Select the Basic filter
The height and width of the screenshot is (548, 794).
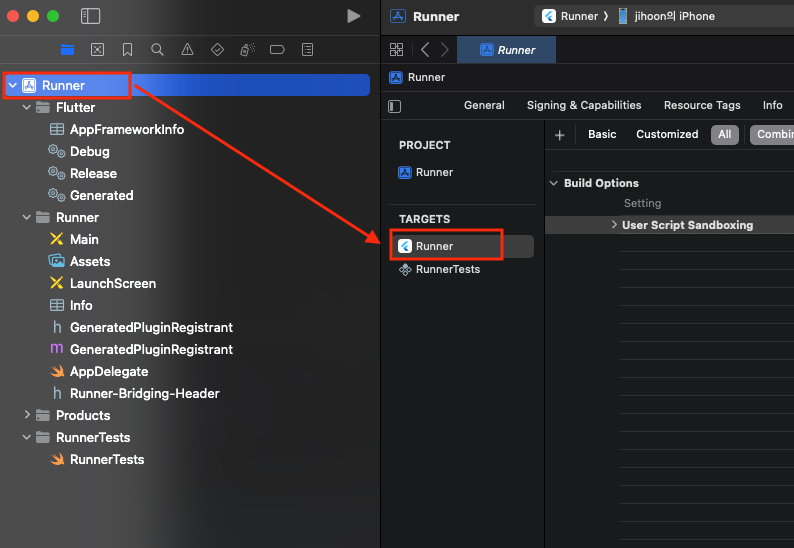(602, 134)
